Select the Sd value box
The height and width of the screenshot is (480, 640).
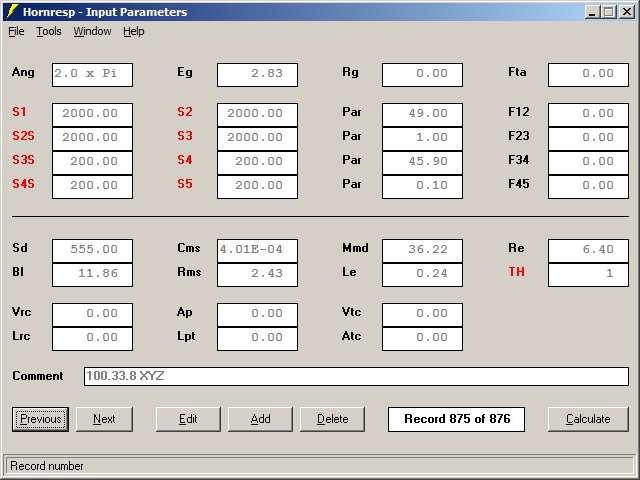tap(92, 249)
